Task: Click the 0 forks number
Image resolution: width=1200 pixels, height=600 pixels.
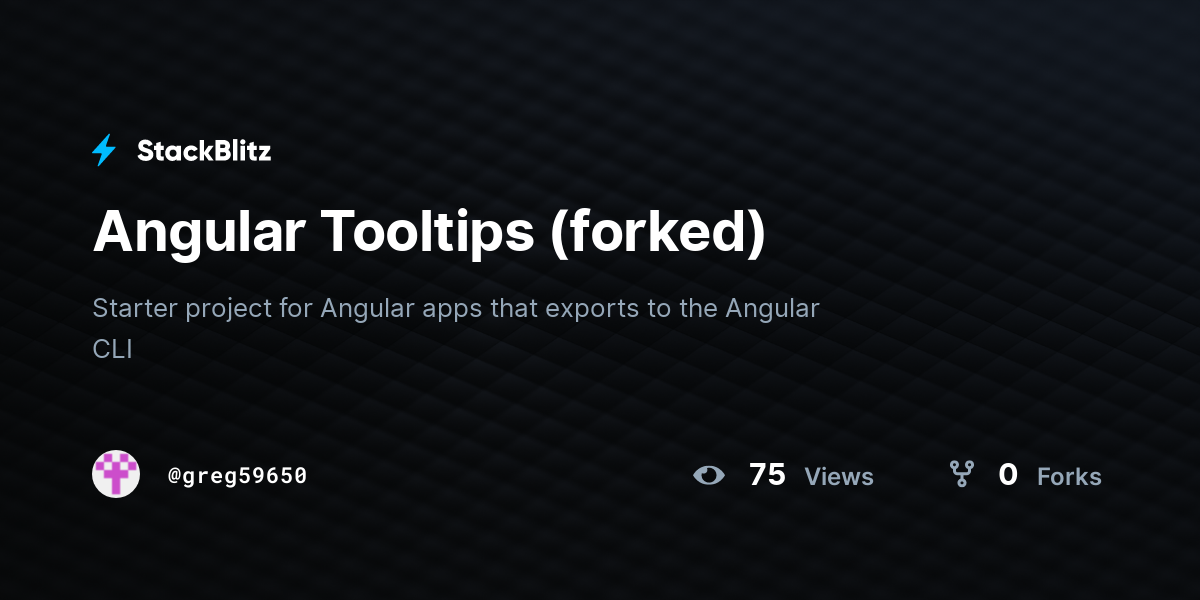Action: [x=1008, y=474]
